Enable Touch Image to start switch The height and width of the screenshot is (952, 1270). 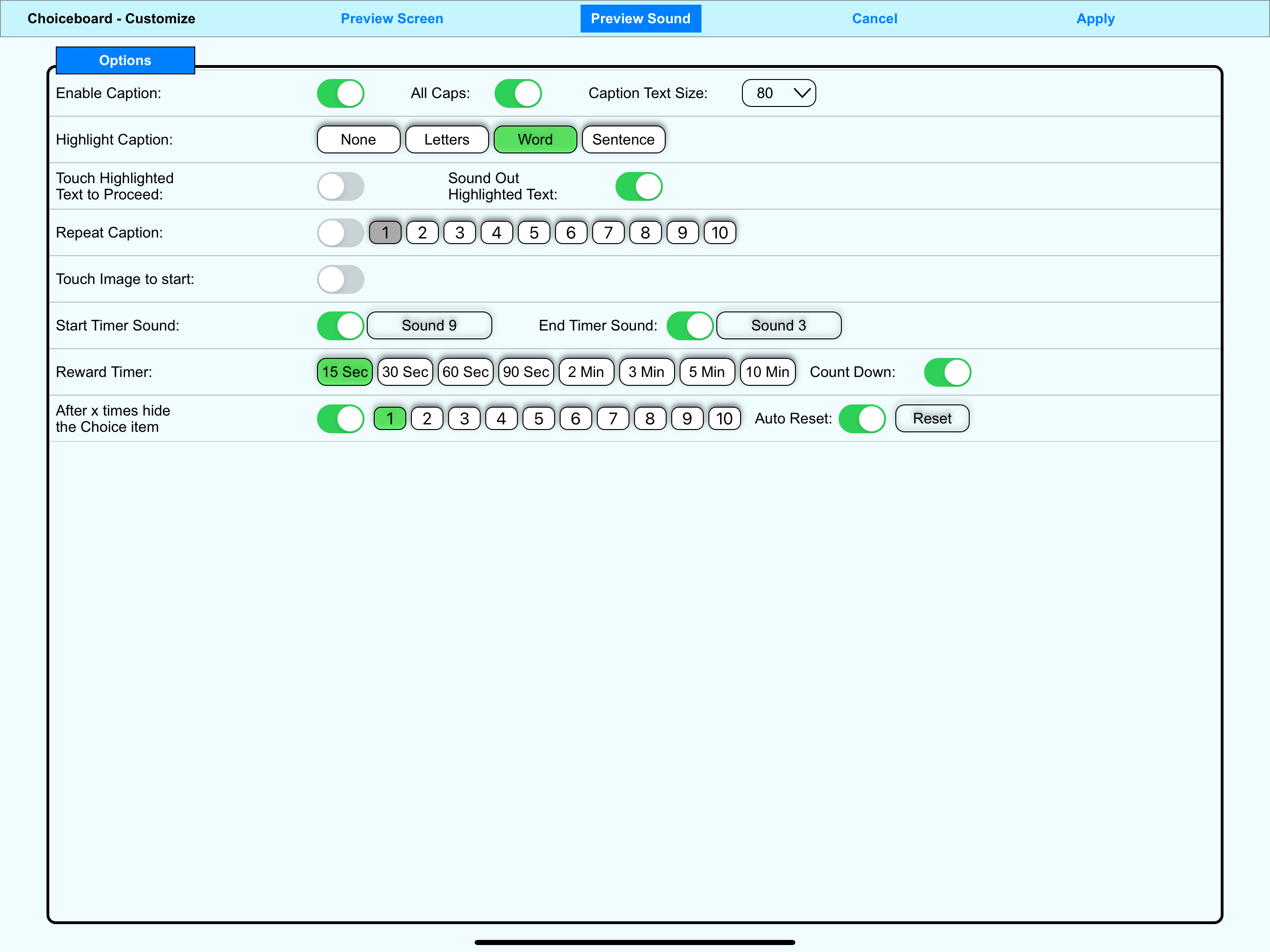(x=340, y=279)
